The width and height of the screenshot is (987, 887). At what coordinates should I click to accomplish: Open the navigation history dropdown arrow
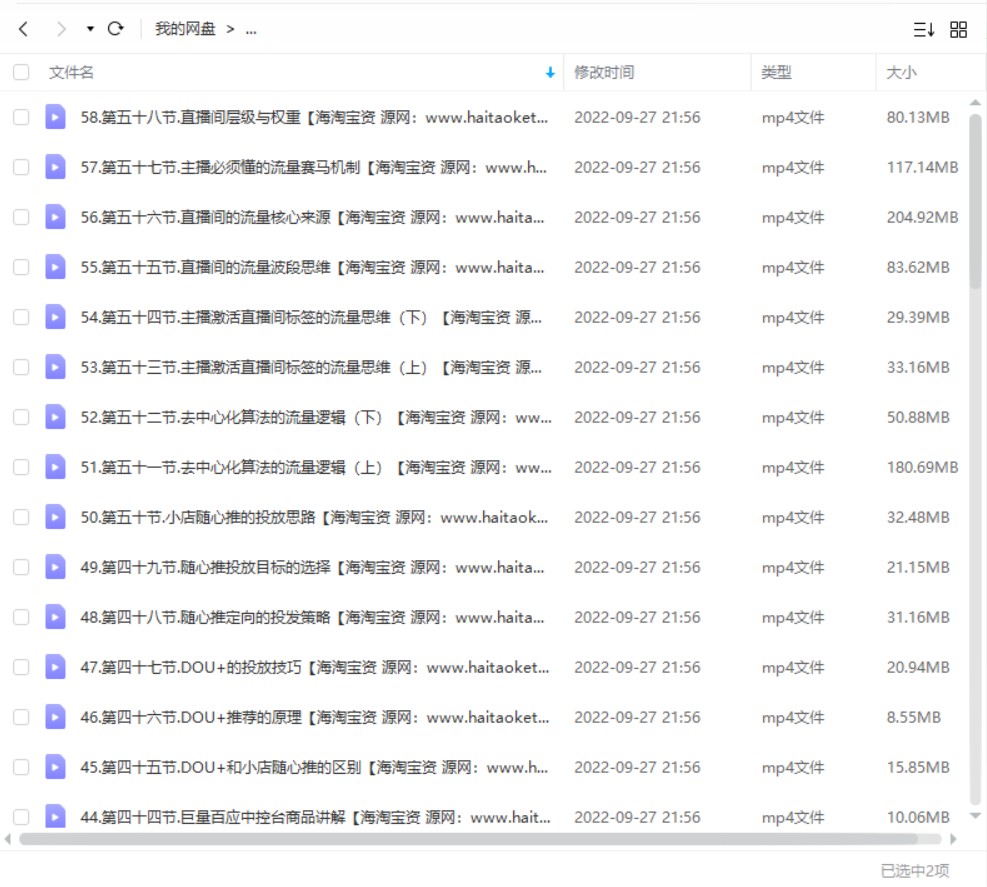(x=90, y=29)
